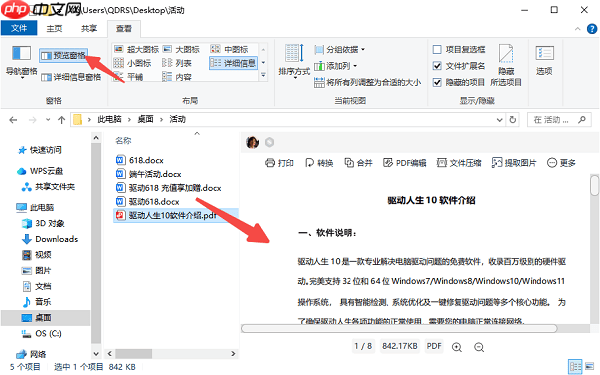600x375 pixels.
Task: Open the Add columns (添加列) dropdown
Action: pos(336,66)
